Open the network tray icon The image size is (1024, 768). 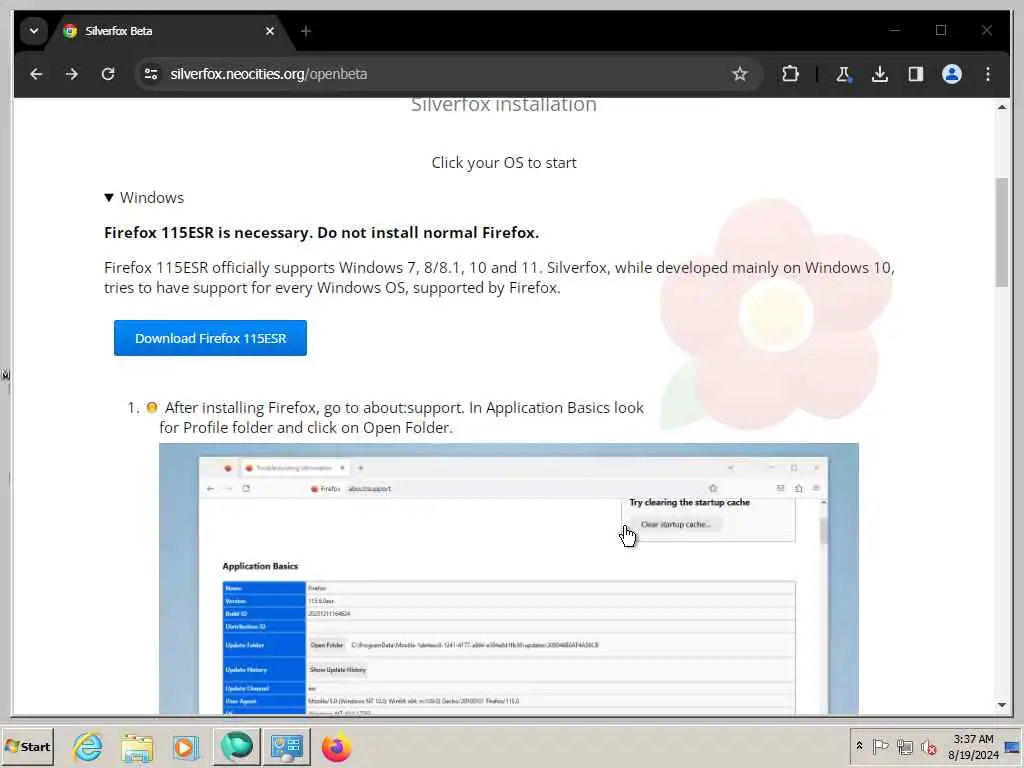904,746
